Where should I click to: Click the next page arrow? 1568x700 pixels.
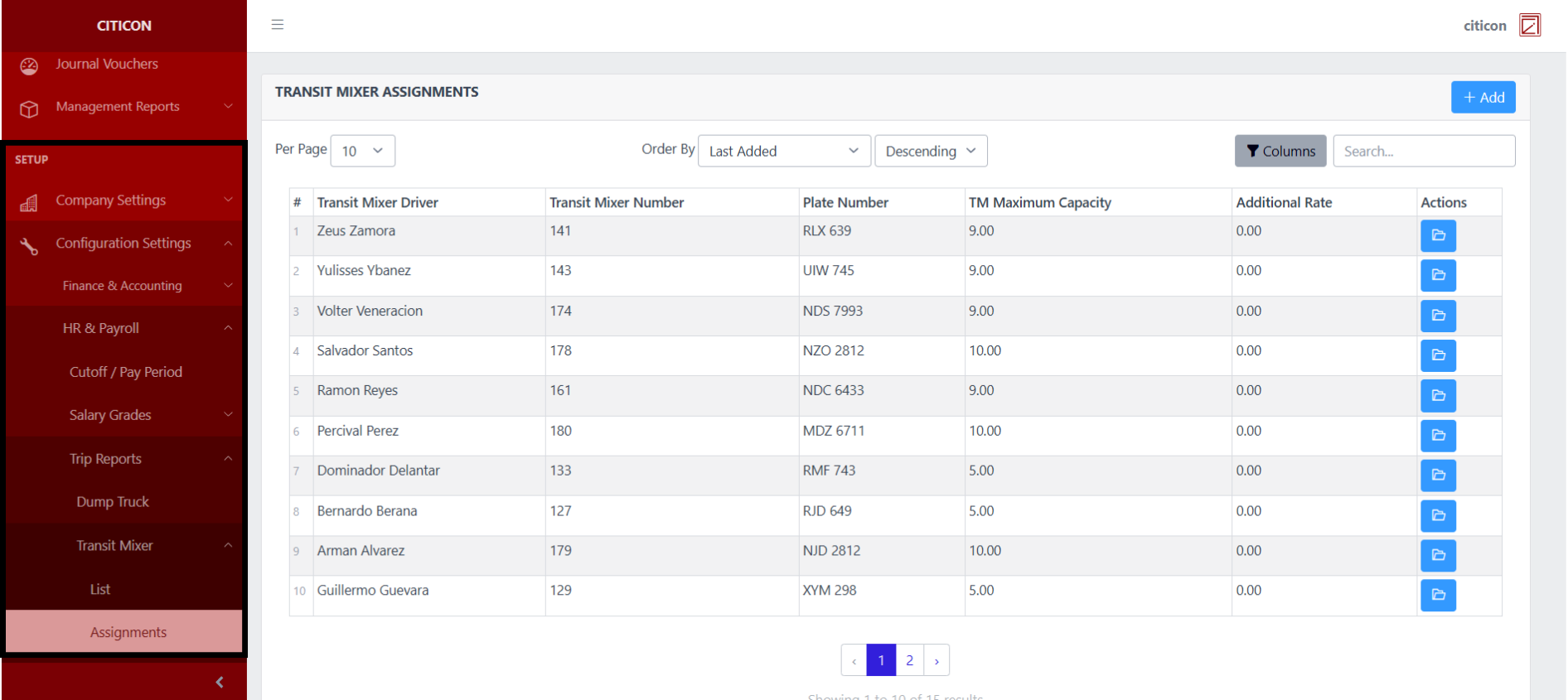936,660
